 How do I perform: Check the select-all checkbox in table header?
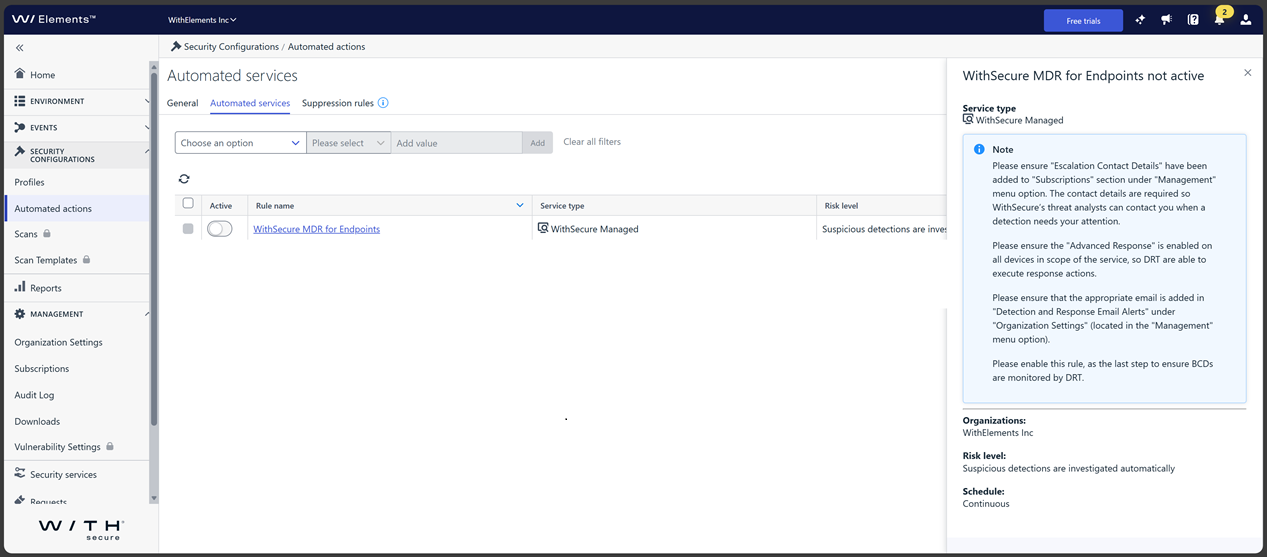(x=188, y=204)
